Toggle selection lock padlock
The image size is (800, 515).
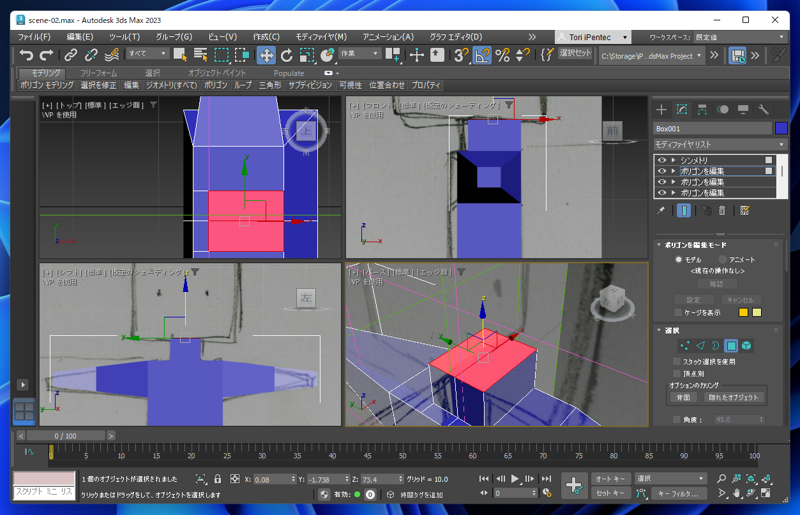coord(218,479)
